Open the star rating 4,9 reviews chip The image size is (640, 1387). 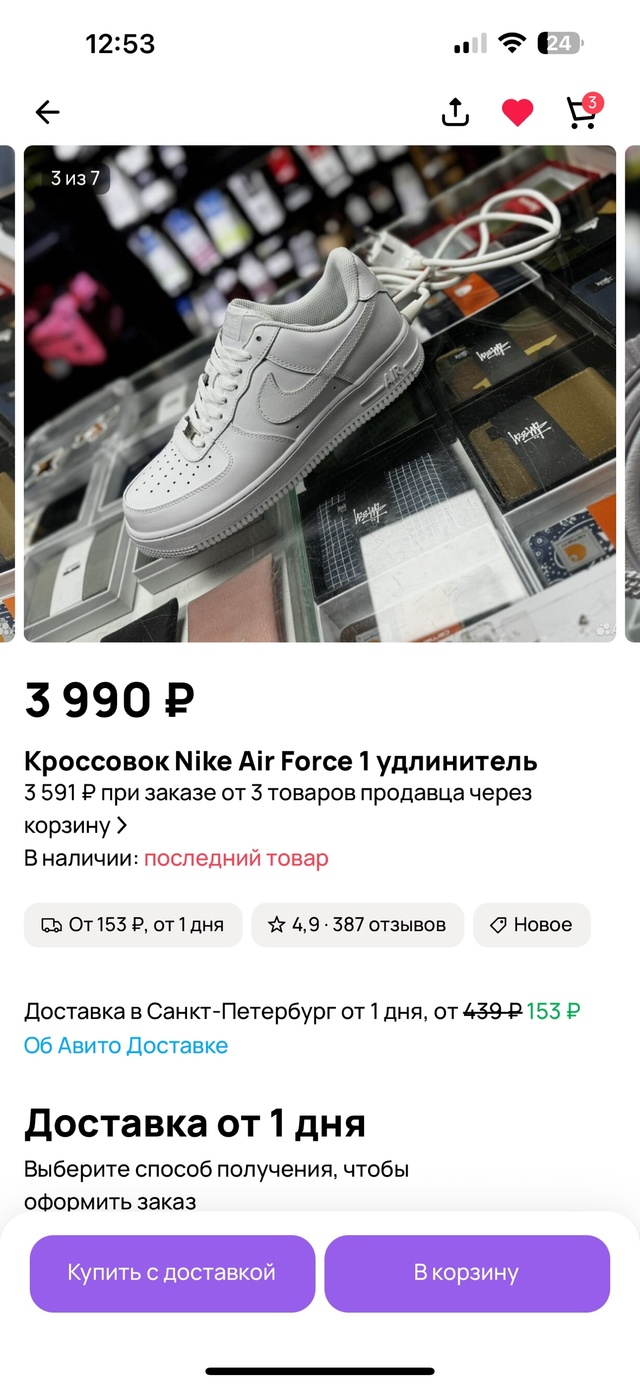pyautogui.click(x=357, y=925)
